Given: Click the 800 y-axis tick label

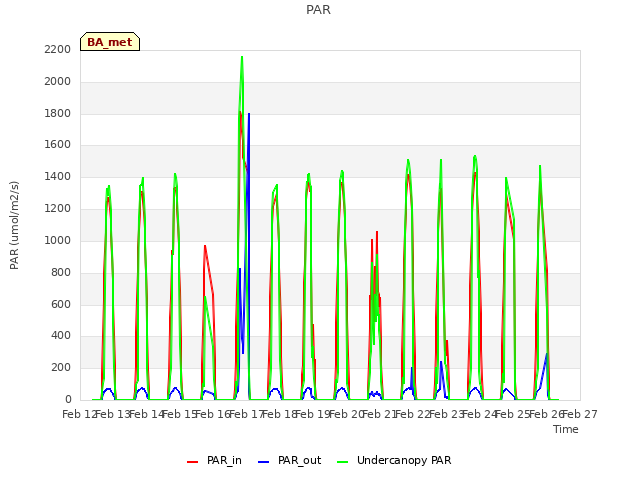Looking at the screenshot, I should click(x=61, y=272).
